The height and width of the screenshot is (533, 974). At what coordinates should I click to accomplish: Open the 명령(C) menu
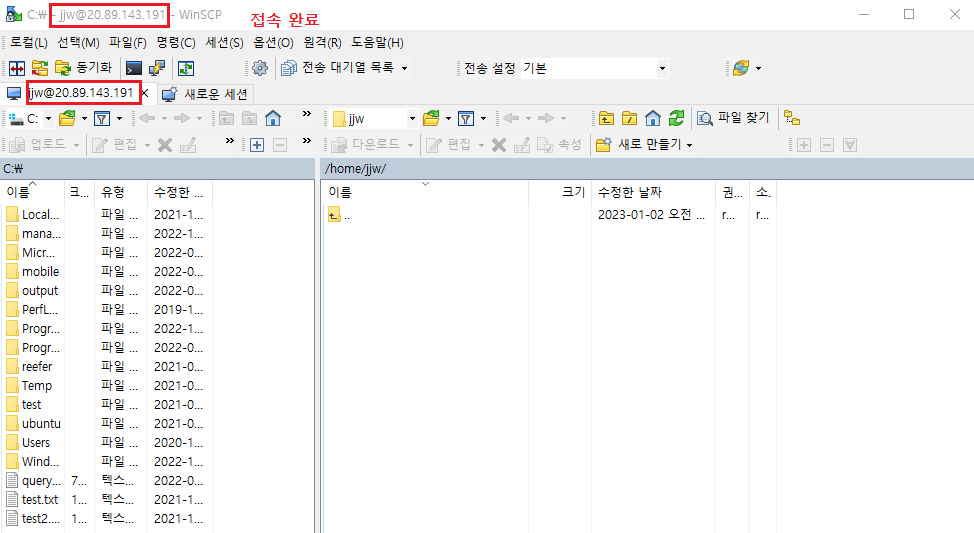tap(176, 42)
